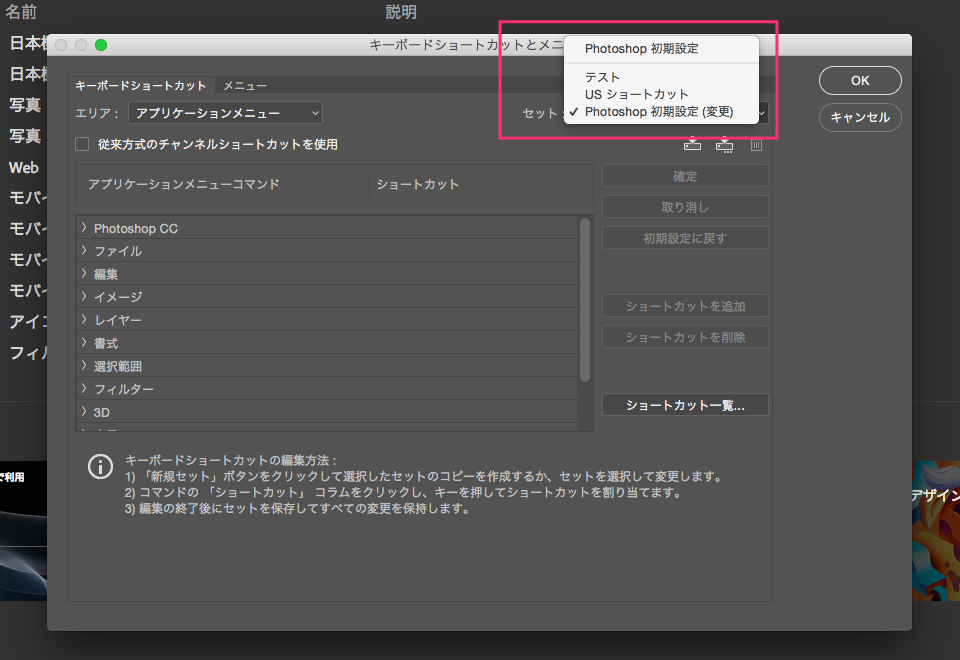Viewport: 960px width, 660px height.
Task: Click the 確定 button
Action: [x=685, y=176]
